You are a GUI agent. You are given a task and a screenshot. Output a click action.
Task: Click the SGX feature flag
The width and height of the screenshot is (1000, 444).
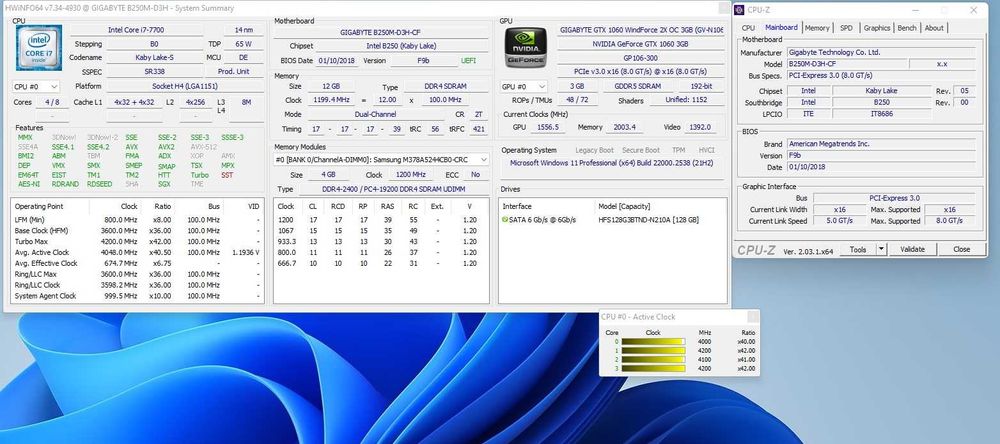click(x=164, y=184)
